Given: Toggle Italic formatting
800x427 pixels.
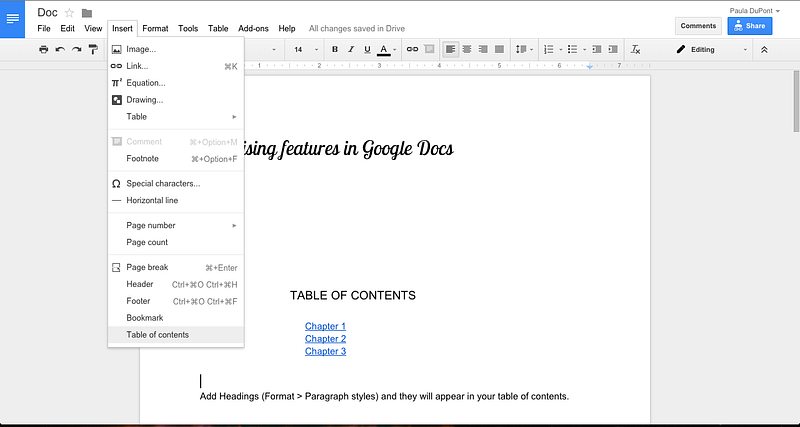Looking at the screenshot, I should coord(351,49).
